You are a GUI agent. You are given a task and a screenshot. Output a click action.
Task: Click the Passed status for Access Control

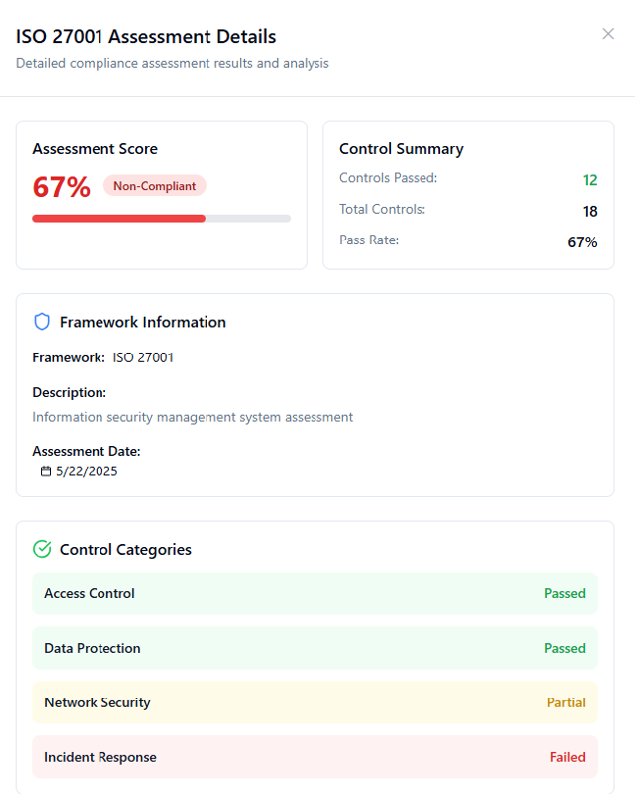565,593
